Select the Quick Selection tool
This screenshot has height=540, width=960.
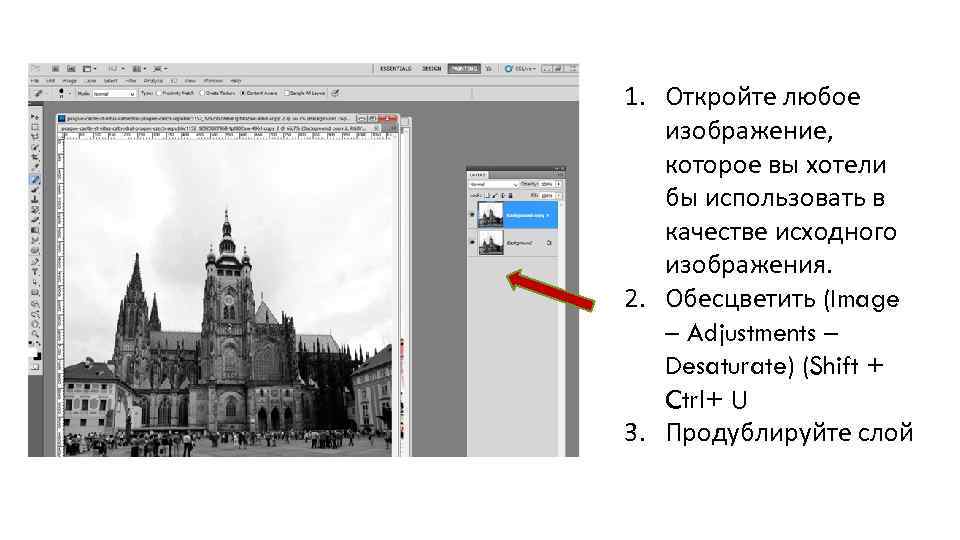35,148
